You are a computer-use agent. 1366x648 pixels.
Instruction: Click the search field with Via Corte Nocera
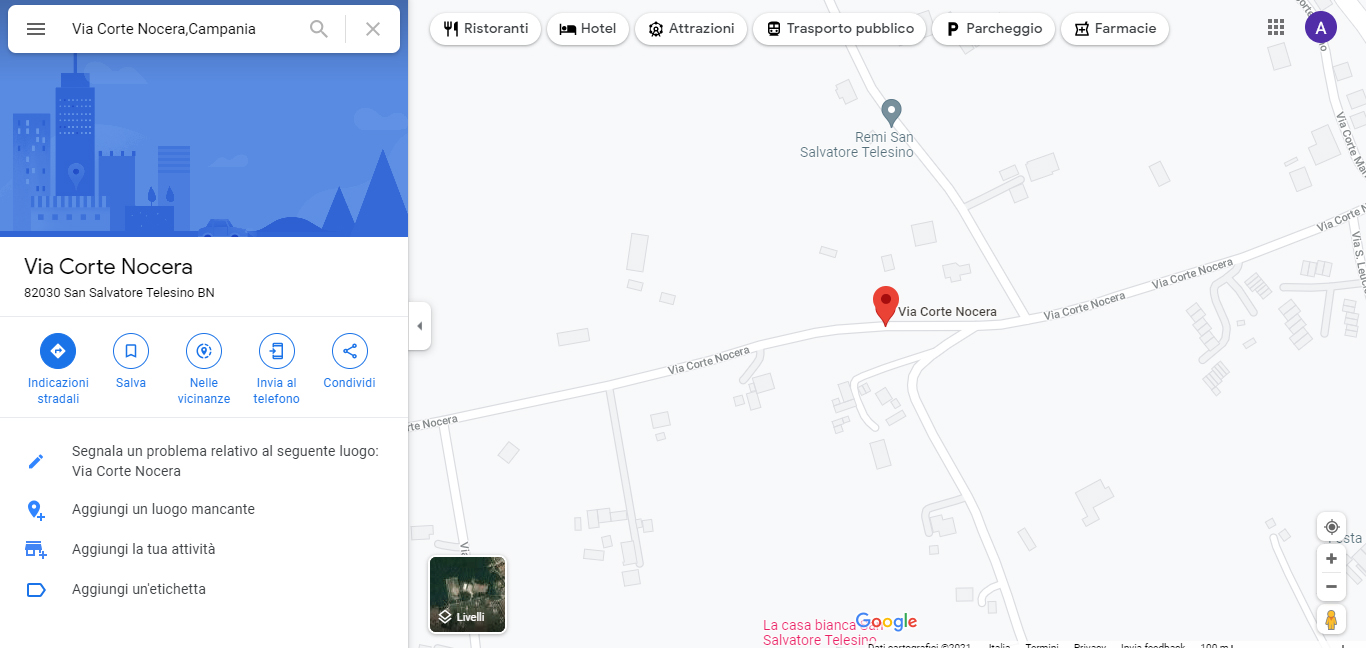tap(180, 29)
